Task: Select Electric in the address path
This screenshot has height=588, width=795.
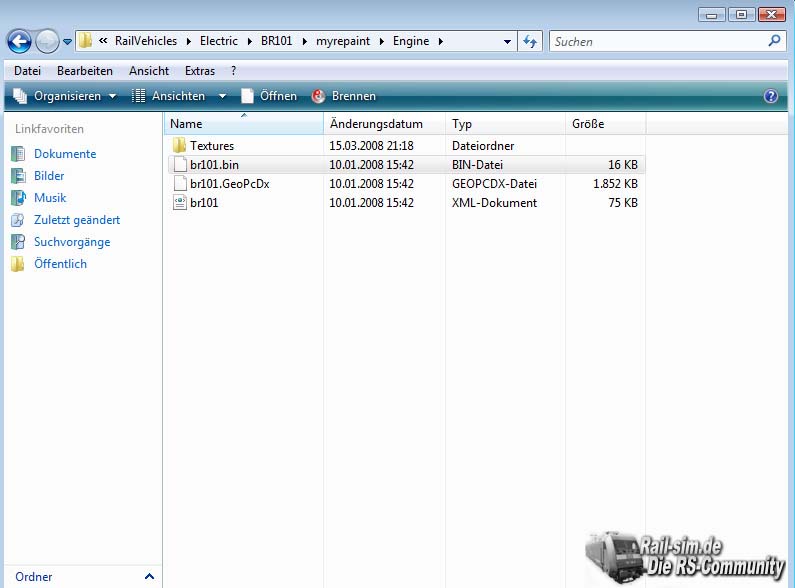Action: click(219, 41)
